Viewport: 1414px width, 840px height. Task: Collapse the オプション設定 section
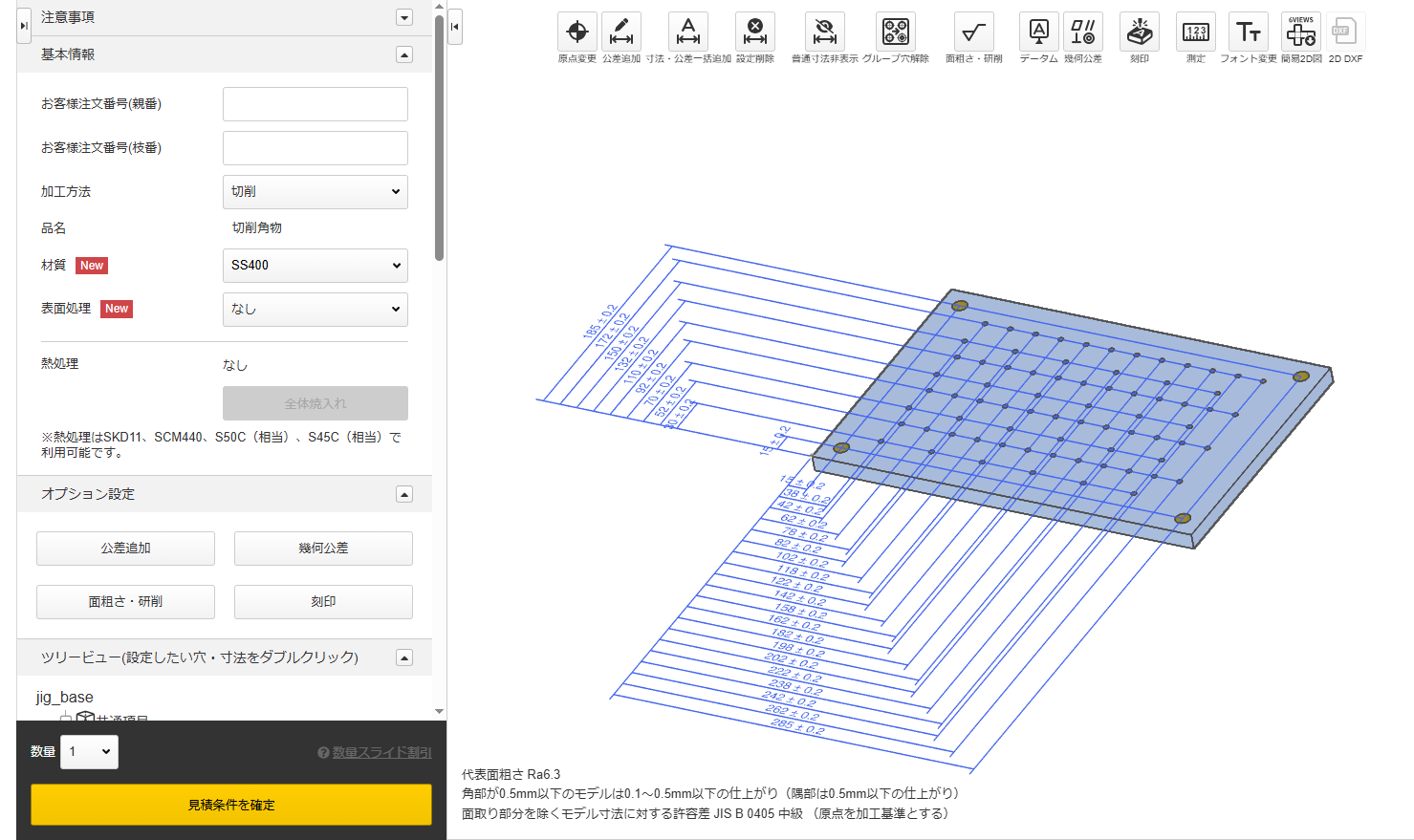[x=404, y=494]
